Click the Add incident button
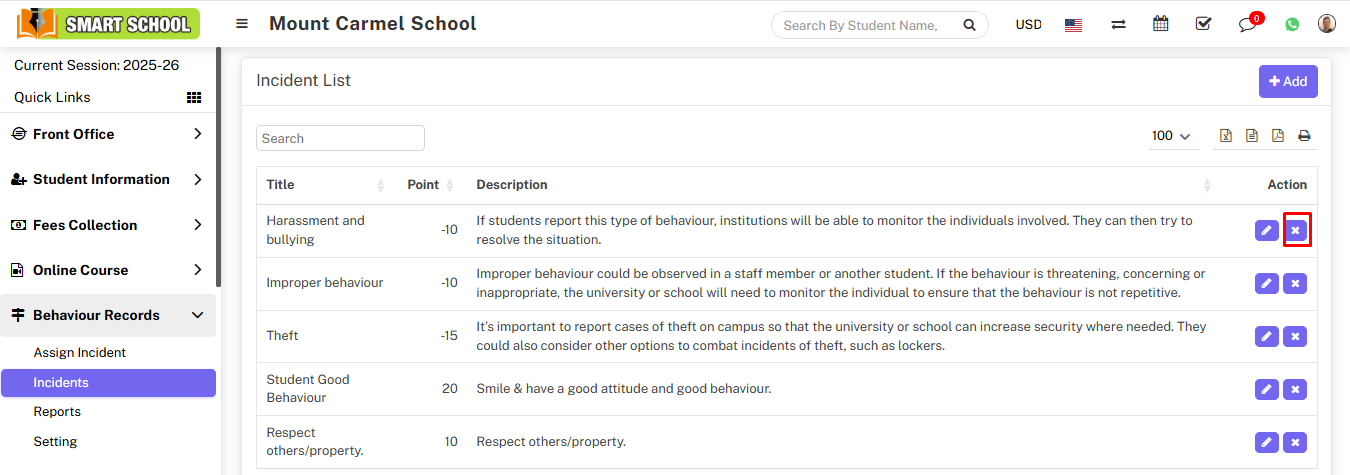This screenshot has height=475, width=1350. [x=1287, y=81]
